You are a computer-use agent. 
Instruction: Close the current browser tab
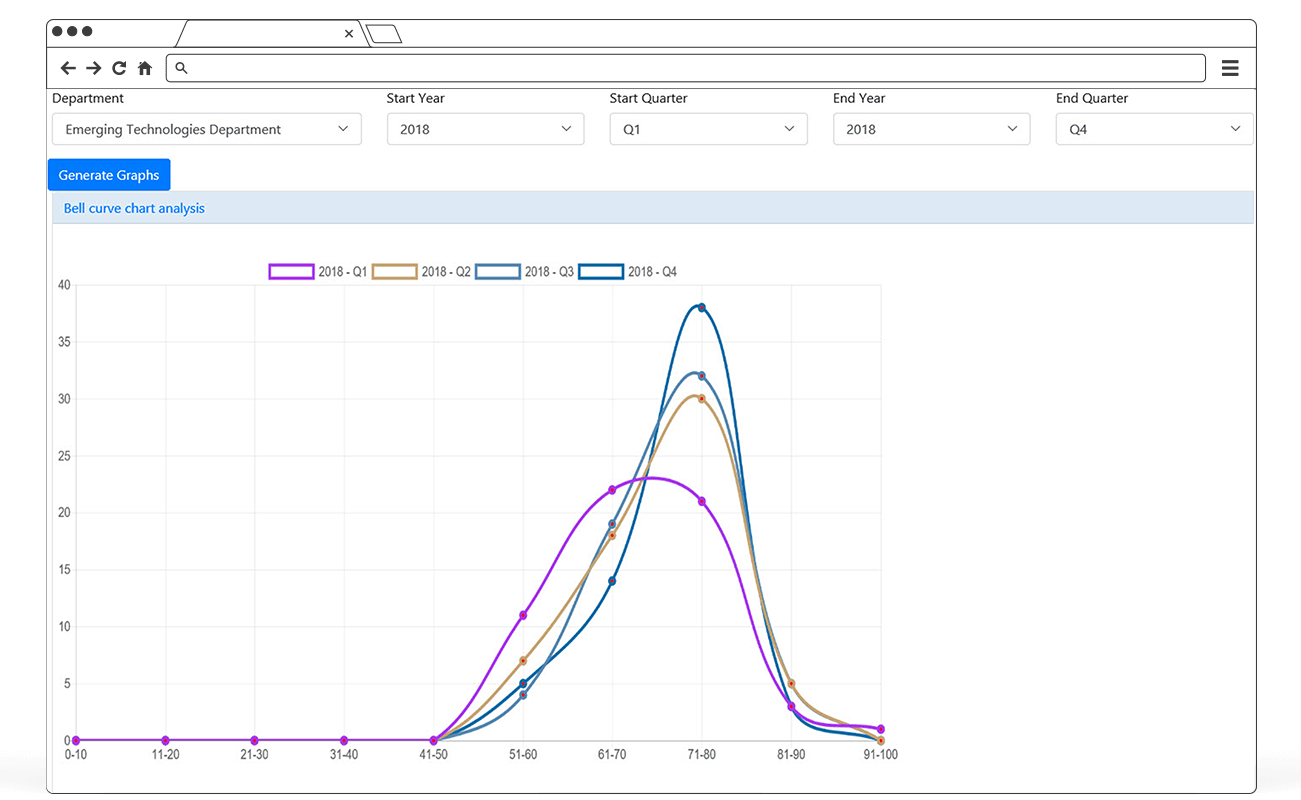point(349,33)
